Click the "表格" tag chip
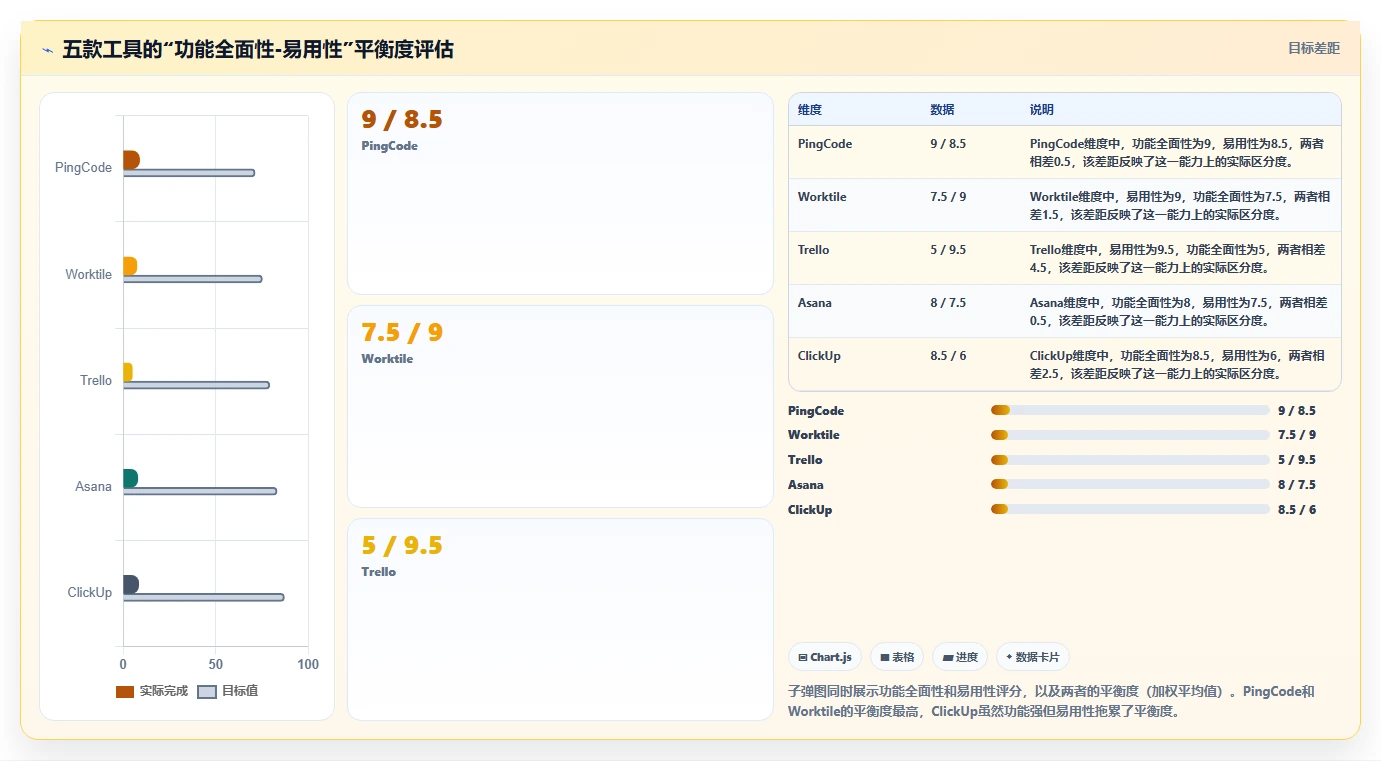 [897, 657]
